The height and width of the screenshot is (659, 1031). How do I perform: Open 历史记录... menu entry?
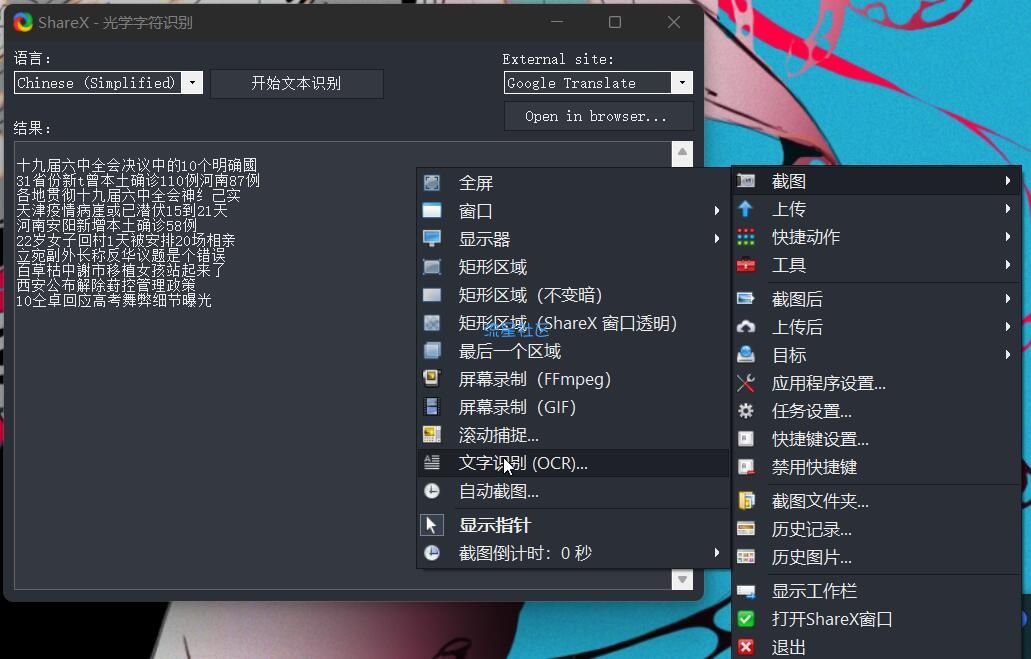876,529
